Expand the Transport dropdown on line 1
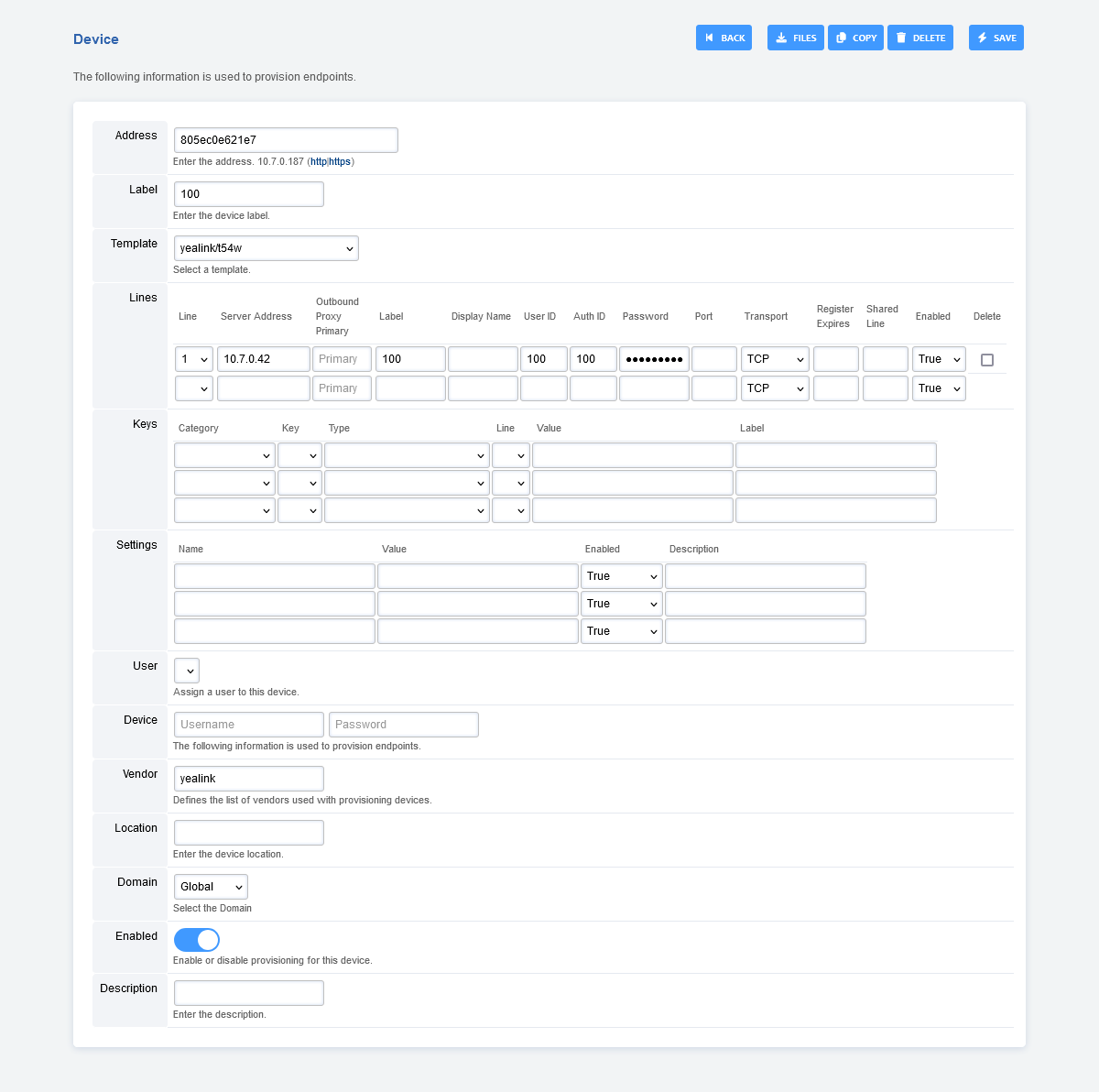Viewport: 1099px width, 1092px height. coord(775,359)
